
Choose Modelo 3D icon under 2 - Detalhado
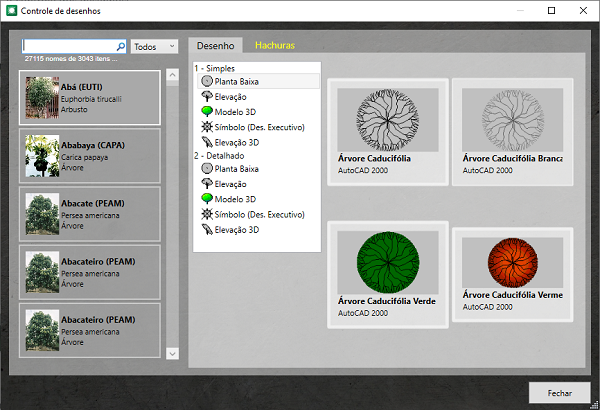tap(207, 199)
